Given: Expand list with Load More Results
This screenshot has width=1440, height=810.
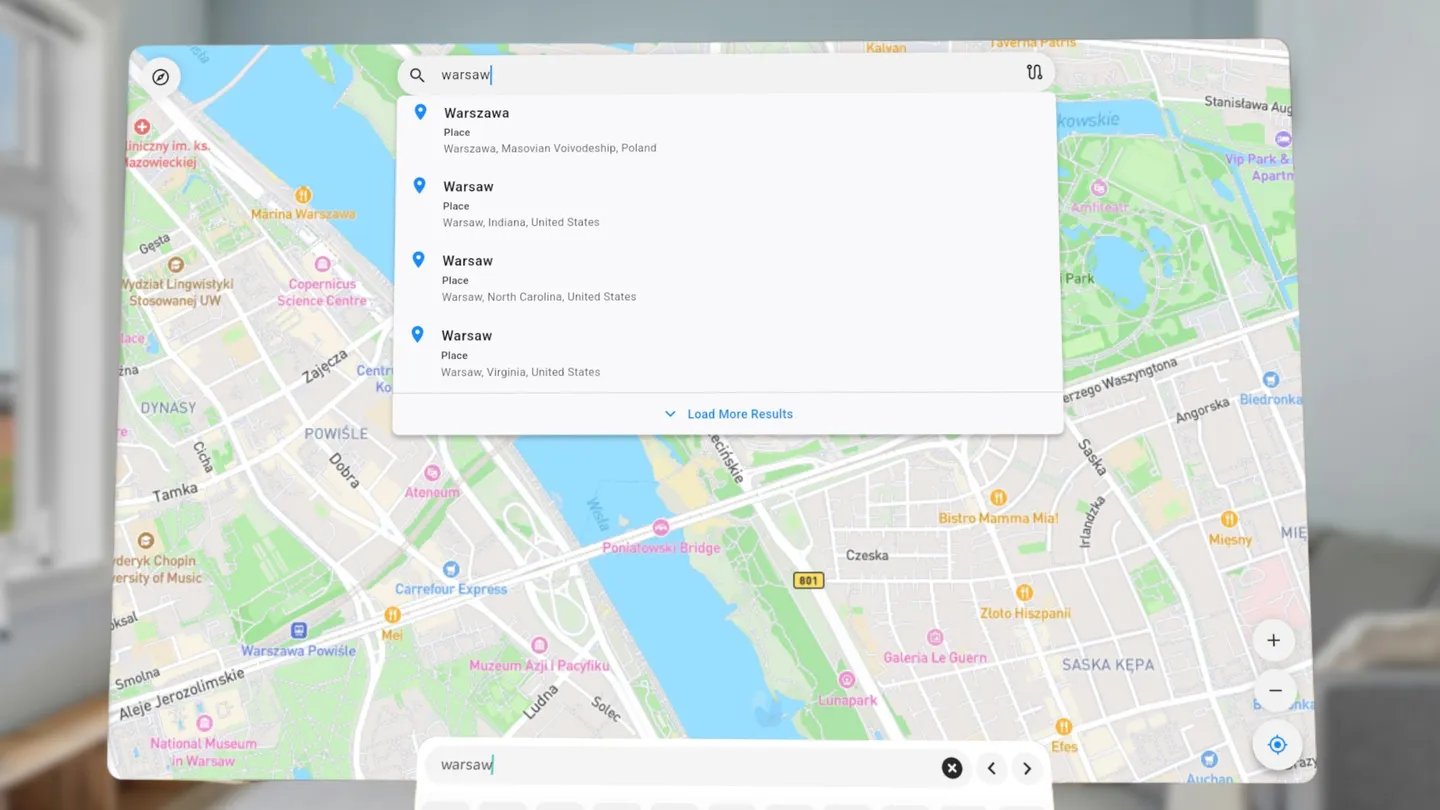Looking at the screenshot, I should point(728,414).
